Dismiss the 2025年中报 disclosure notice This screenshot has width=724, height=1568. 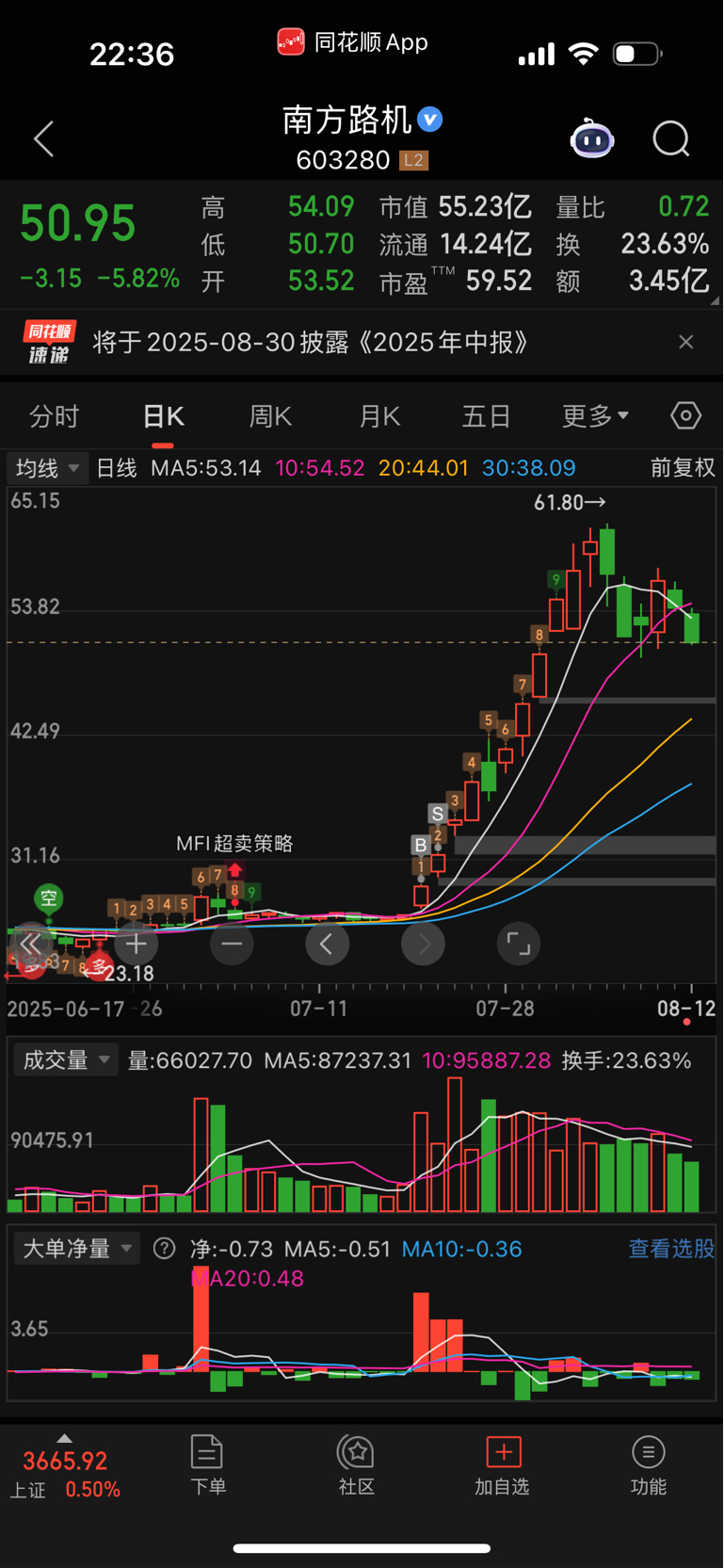point(685,342)
